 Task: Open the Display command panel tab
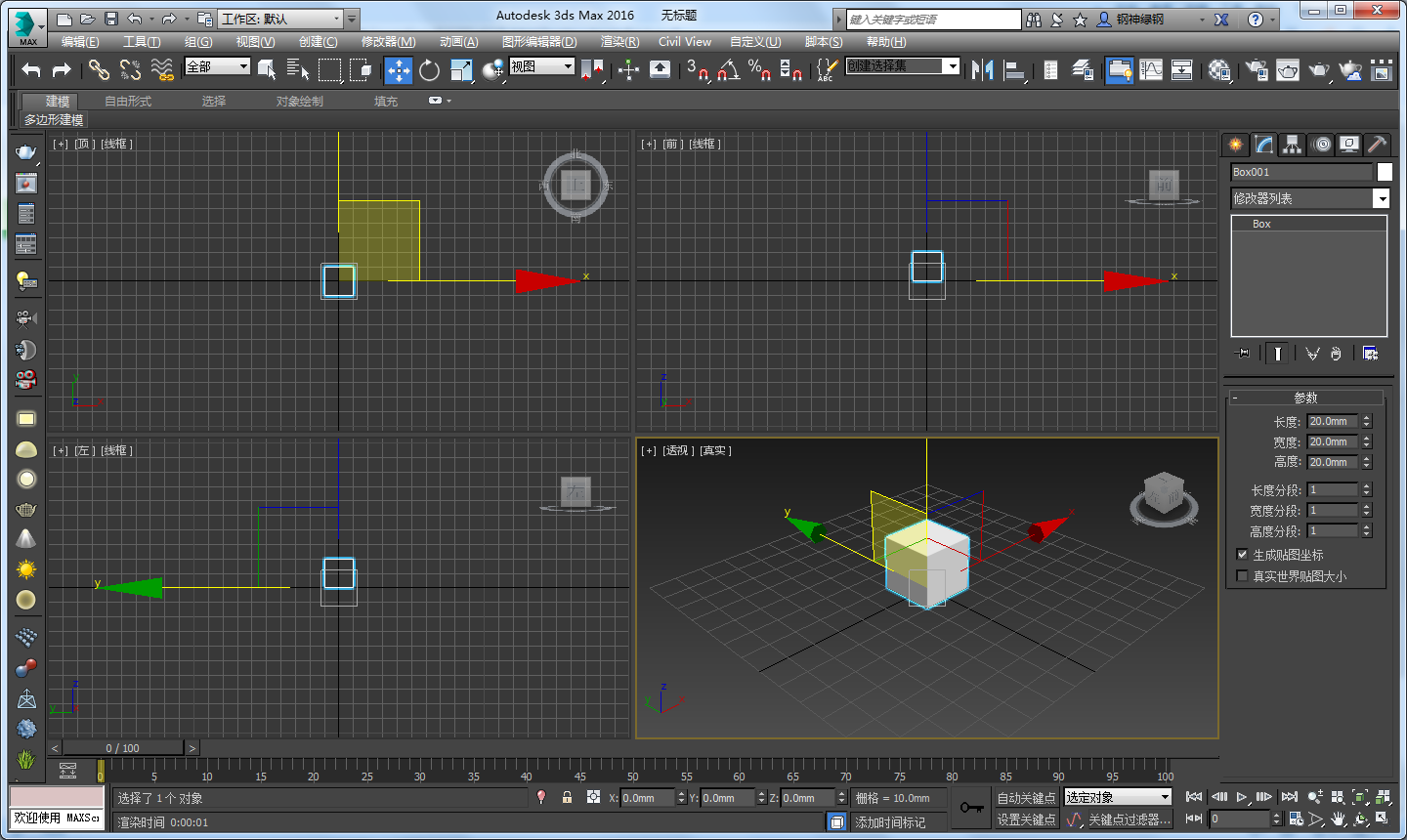point(1349,145)
